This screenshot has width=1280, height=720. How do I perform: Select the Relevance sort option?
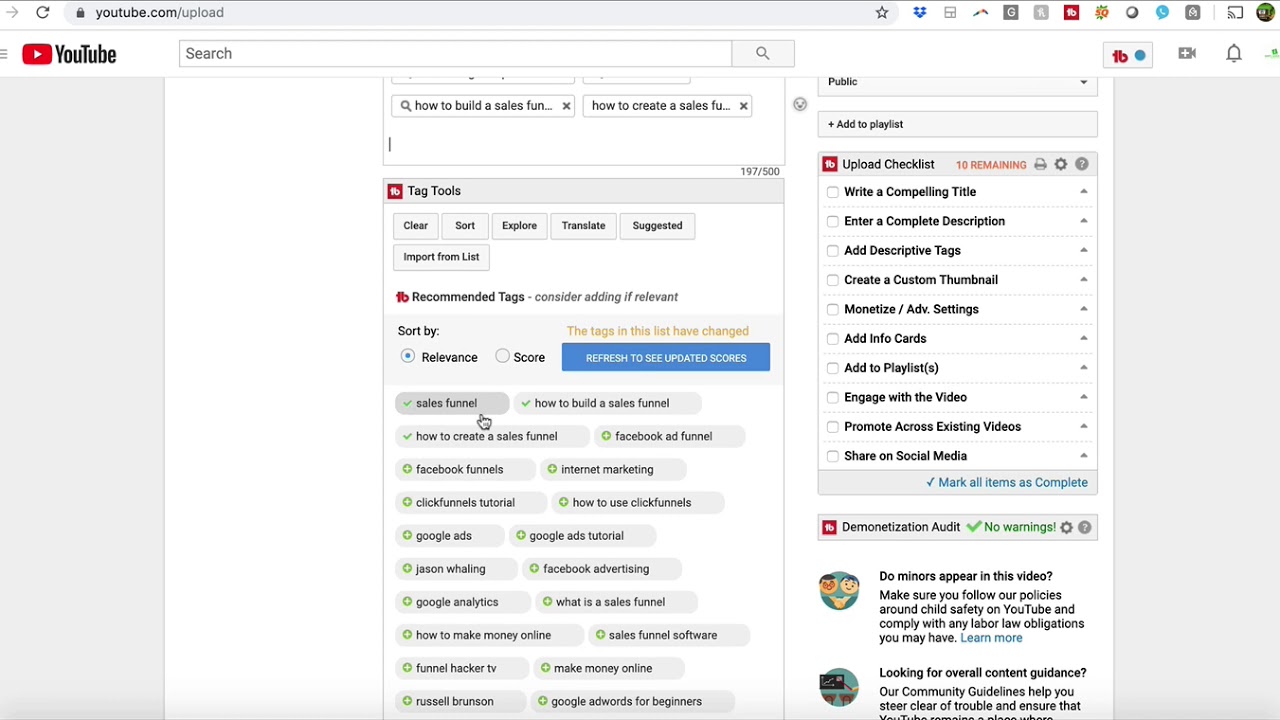[x=408, y=356]
